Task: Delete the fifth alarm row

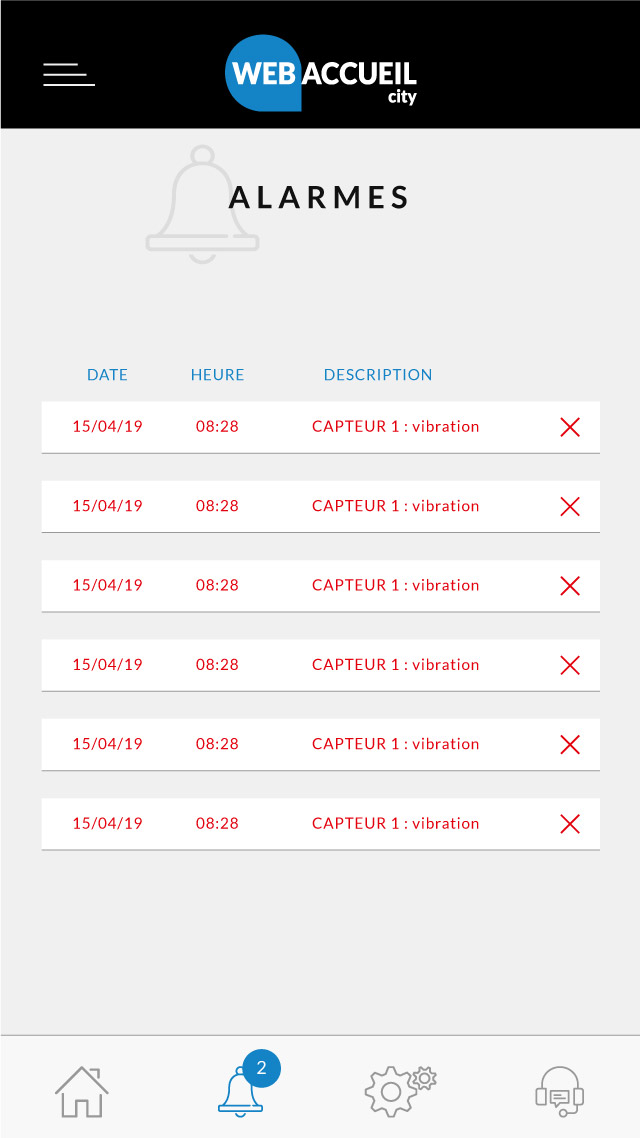Action: [570, 744]
